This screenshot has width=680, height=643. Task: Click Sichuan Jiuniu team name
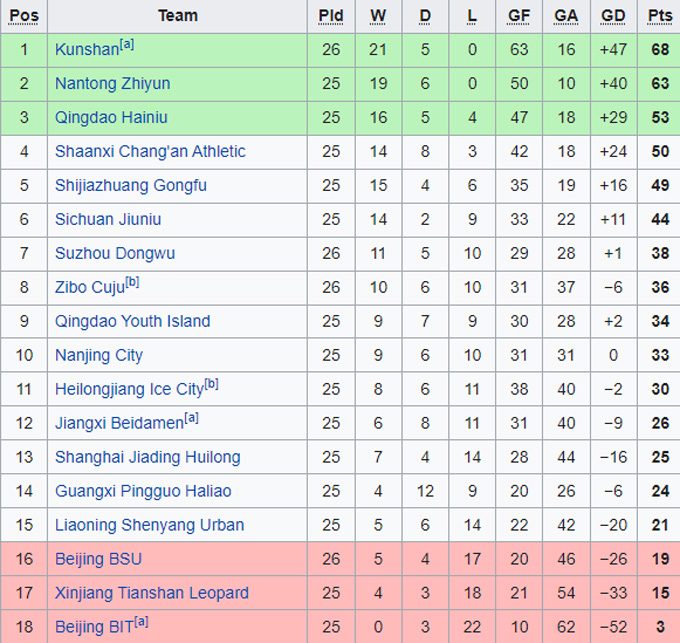click(x=108, y=220)
